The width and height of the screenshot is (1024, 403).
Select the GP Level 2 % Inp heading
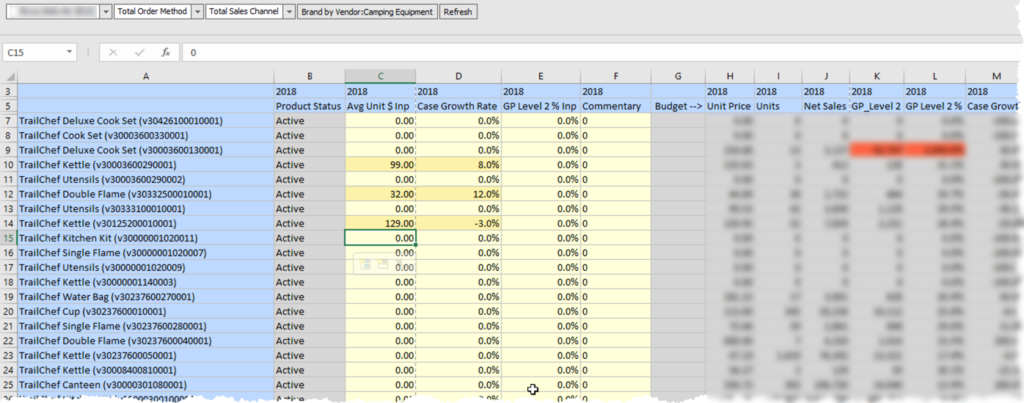tap(541, 106)
